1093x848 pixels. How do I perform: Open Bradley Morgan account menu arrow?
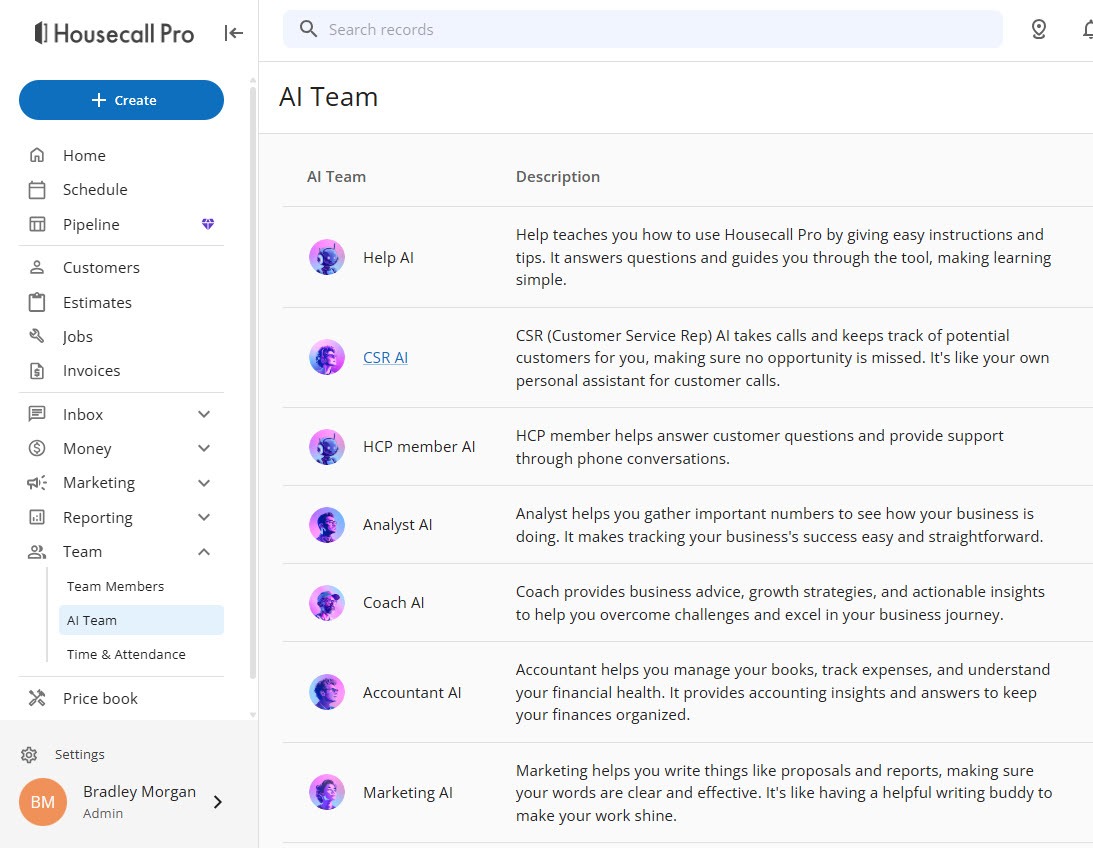pyautogui.click(x=217, y=802)
